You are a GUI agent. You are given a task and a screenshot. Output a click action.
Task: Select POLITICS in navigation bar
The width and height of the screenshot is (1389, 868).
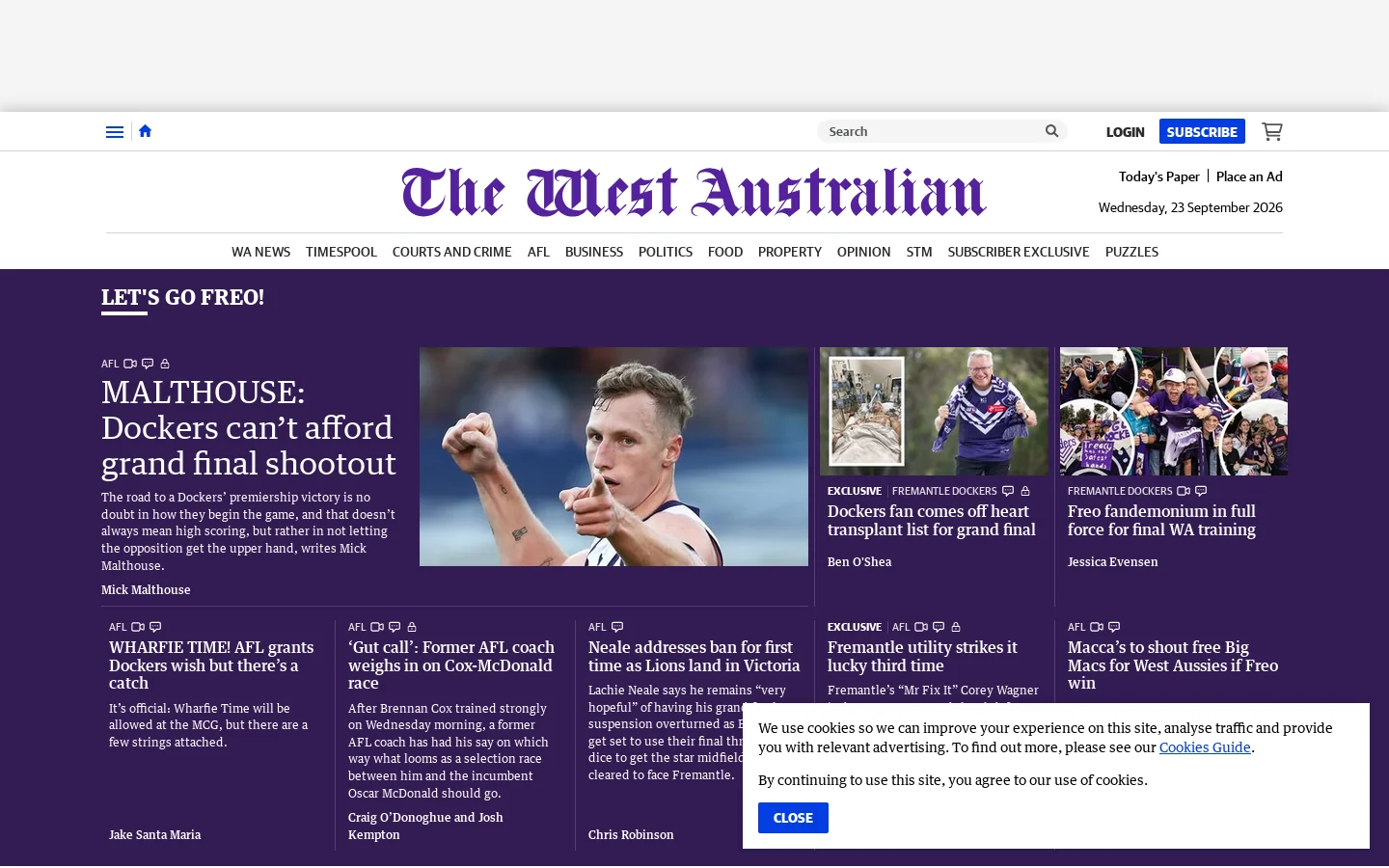point(666,252)
